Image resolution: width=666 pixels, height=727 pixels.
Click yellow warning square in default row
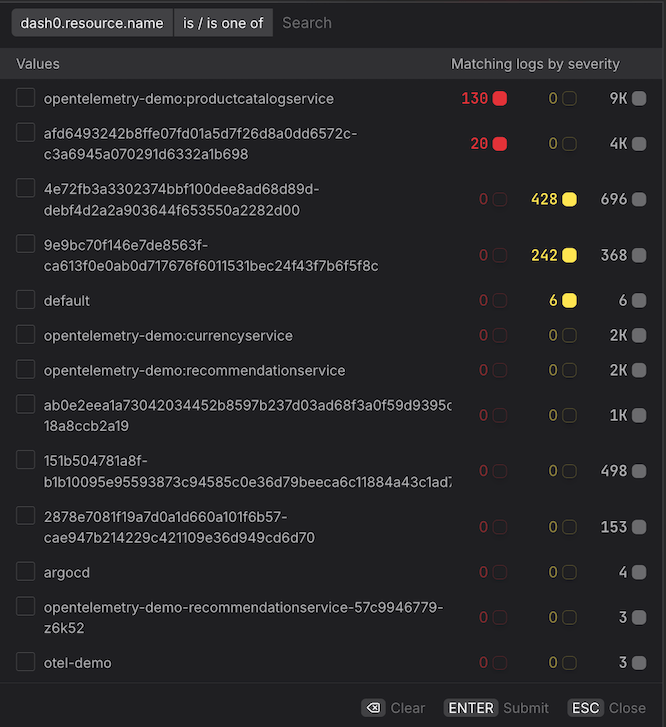coord(569,300)
